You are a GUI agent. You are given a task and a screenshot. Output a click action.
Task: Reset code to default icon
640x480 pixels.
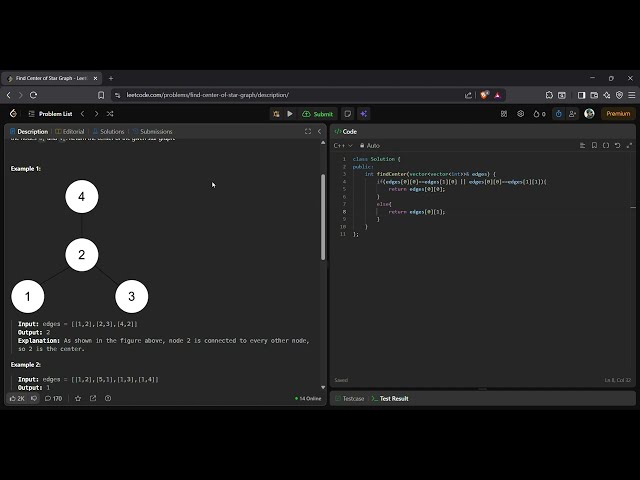click(618, 145)
